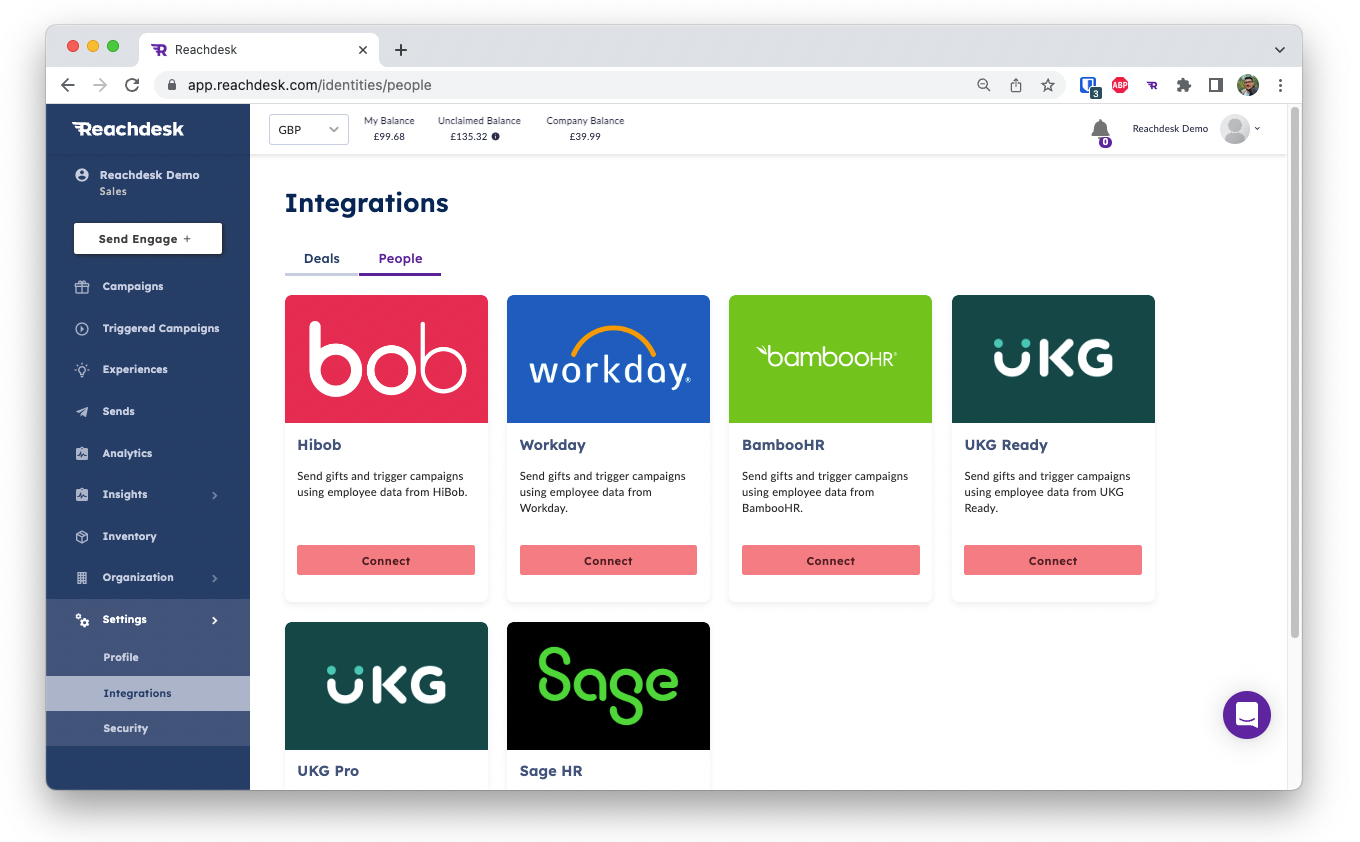
Task: Click the Workday logo thumbnail
Action: (608, 359)
